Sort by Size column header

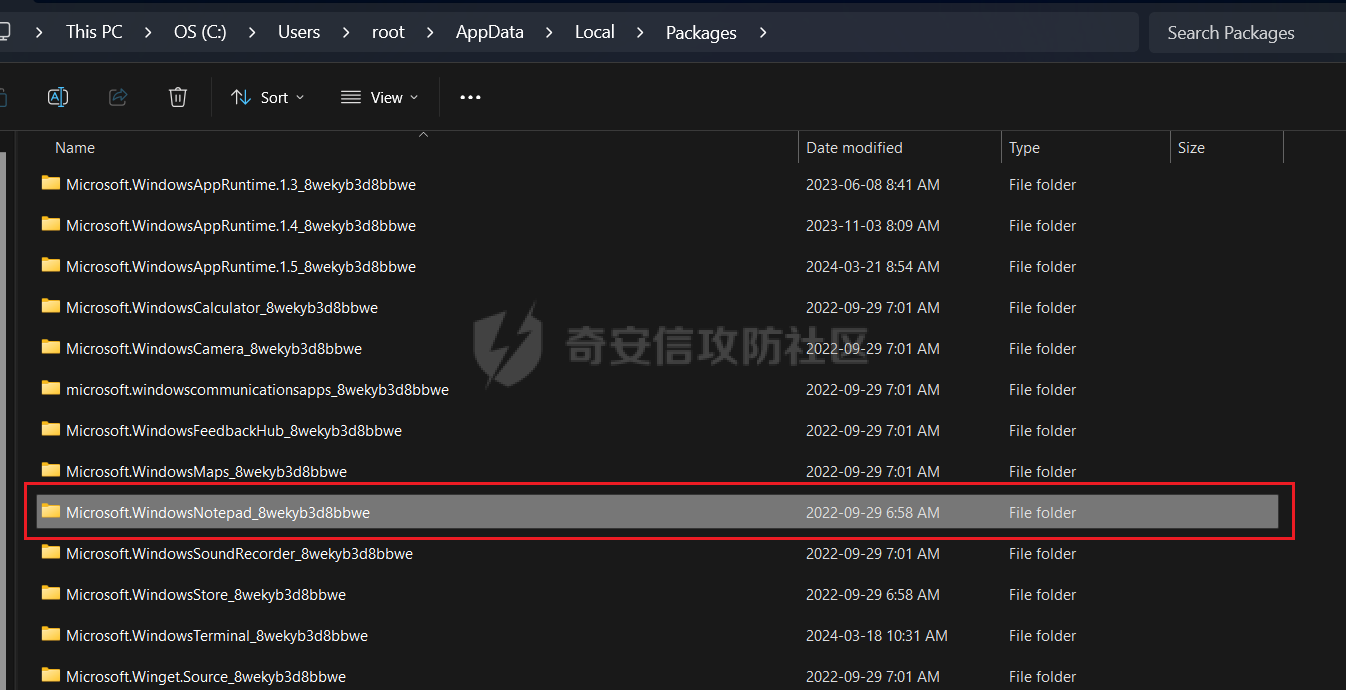pyautogui.click(x=1191, y=147)
